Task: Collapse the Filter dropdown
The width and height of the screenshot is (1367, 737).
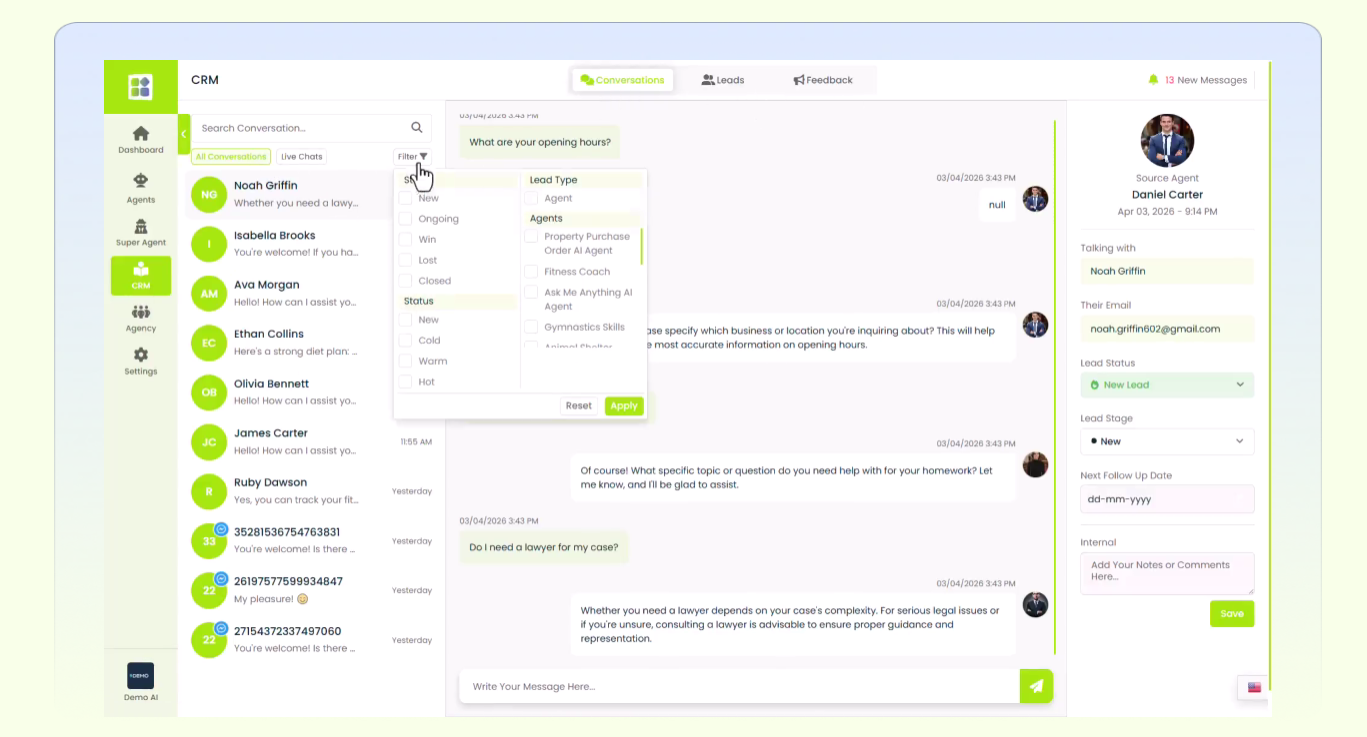Action: coord(412,157)
